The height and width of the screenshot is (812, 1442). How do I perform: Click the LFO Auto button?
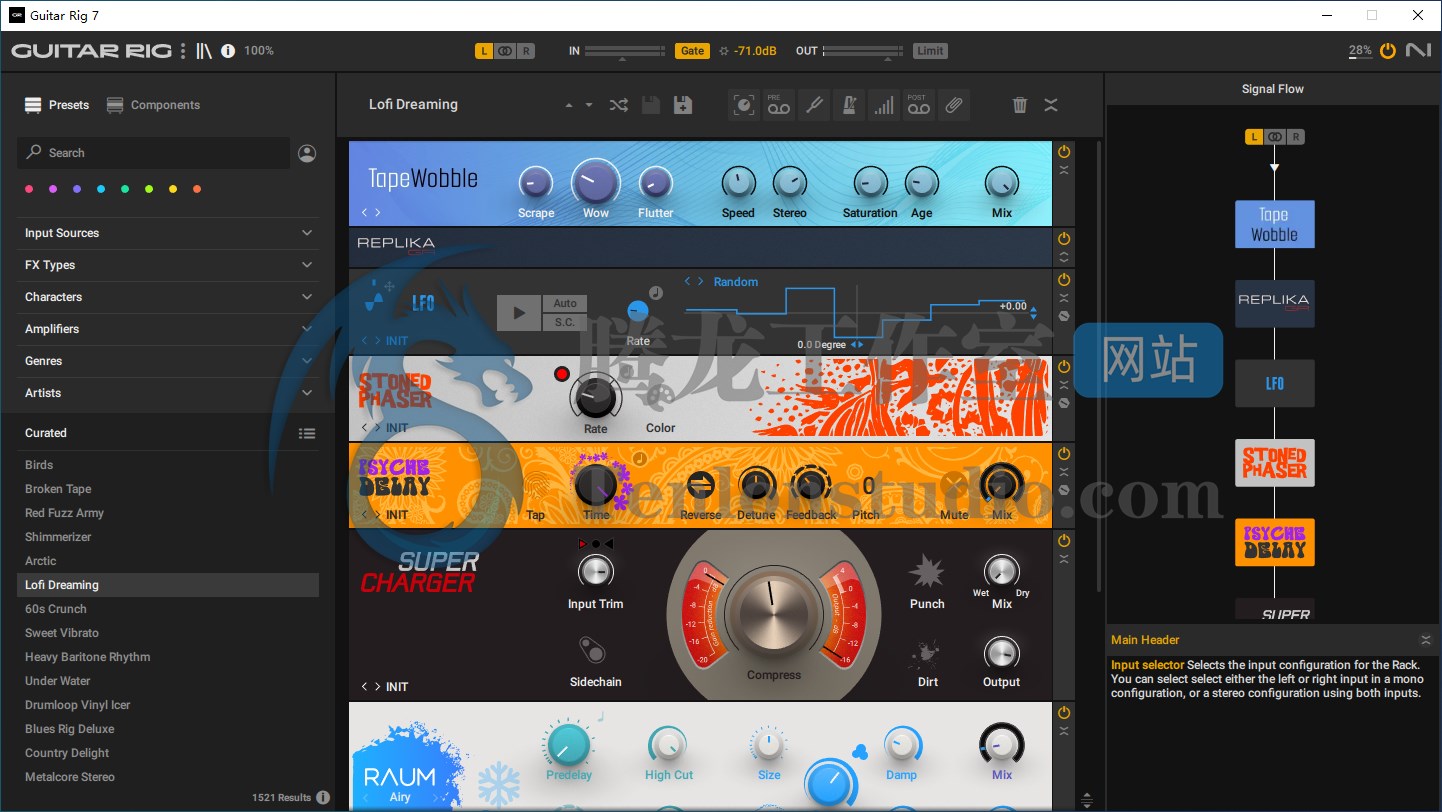pyautogui.click(x=565, y=304)
